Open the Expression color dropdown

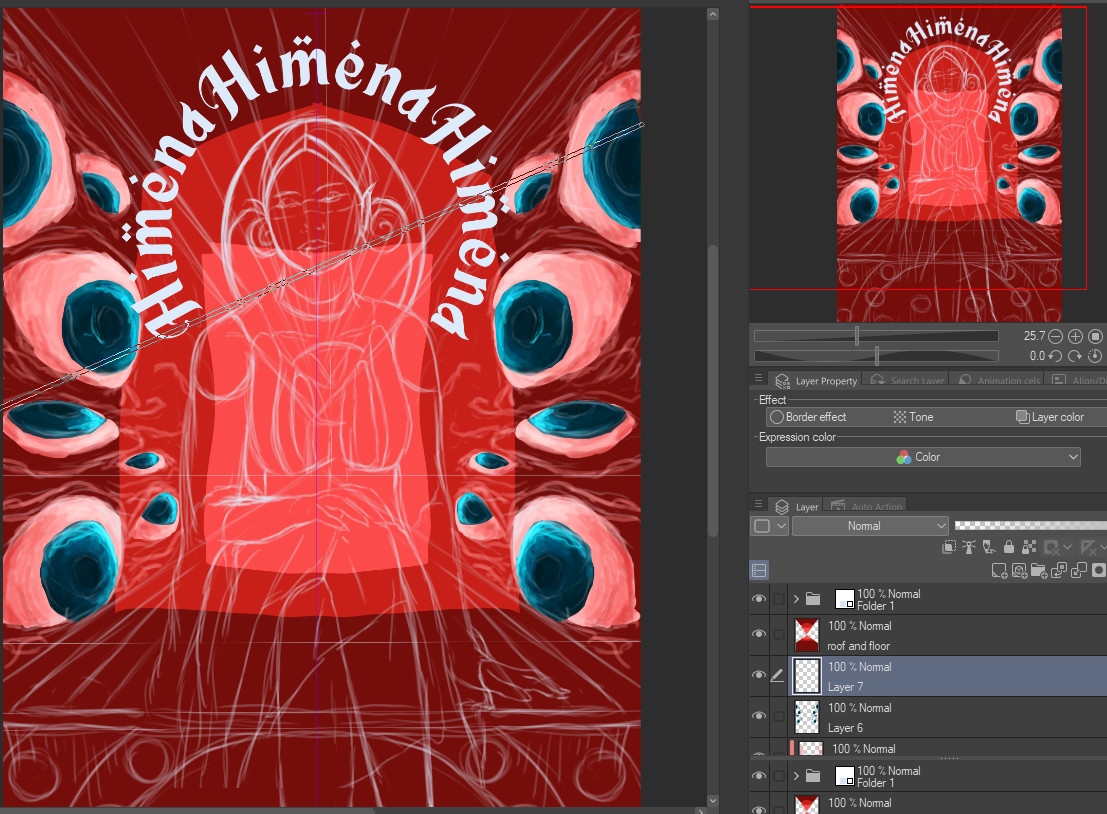pos(923,457)
